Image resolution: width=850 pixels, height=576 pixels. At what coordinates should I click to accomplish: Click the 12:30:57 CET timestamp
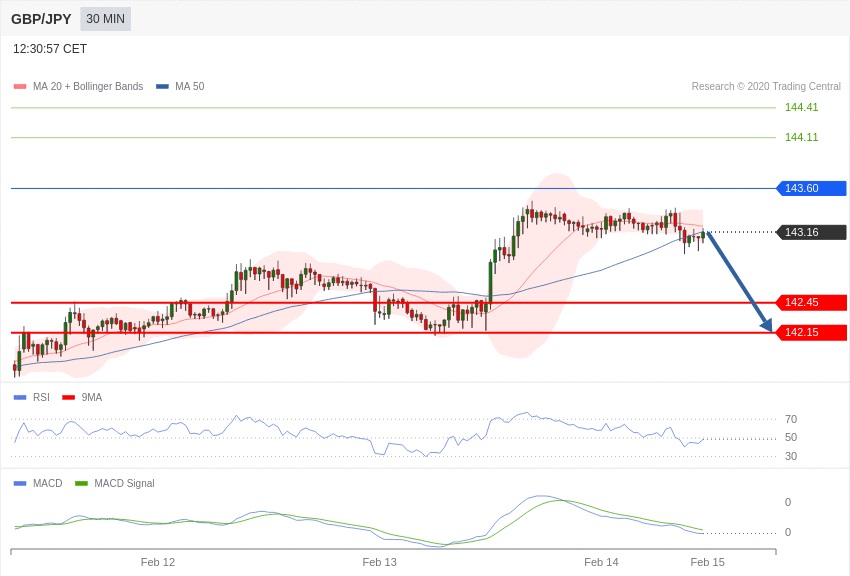50,49
